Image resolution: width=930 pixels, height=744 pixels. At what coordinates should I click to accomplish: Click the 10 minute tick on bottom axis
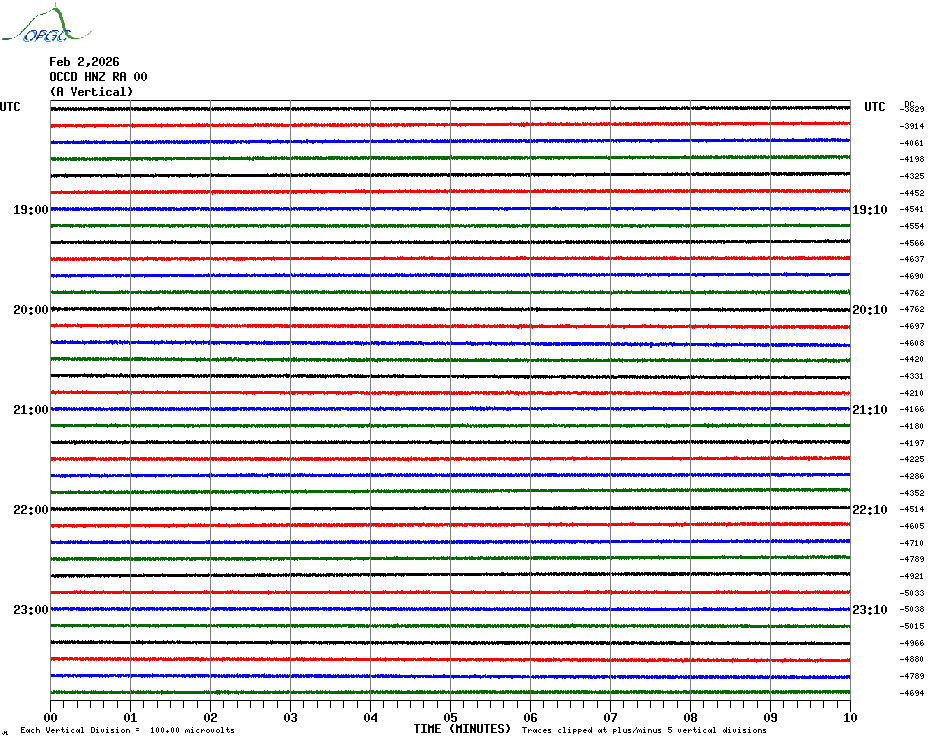click(x=849, y=717)
